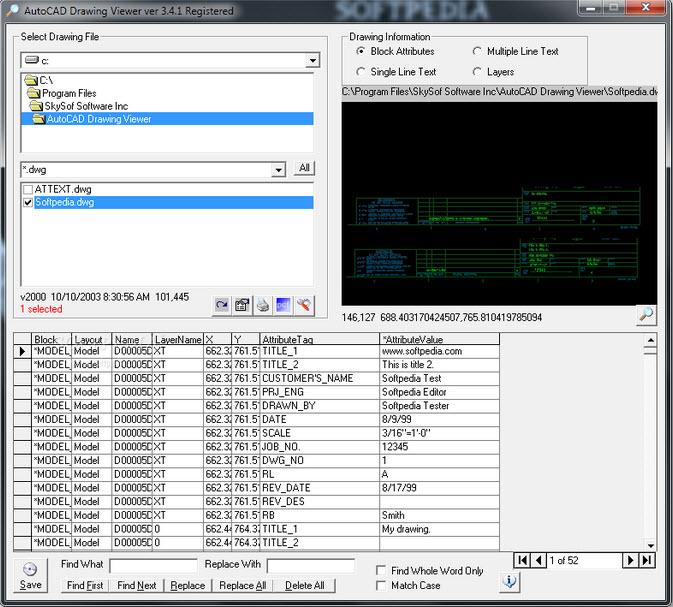Select the Multiple Line Text option
Screen dimensions: 673x607
pos(477,51)
